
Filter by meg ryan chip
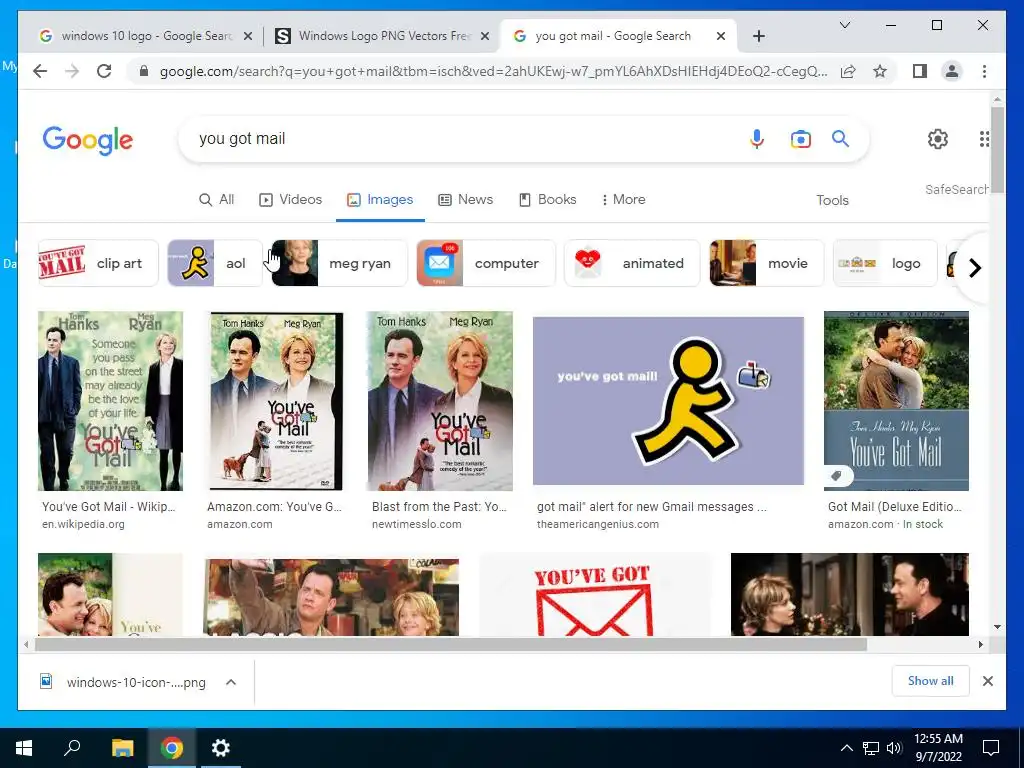[x=340, y=263]
